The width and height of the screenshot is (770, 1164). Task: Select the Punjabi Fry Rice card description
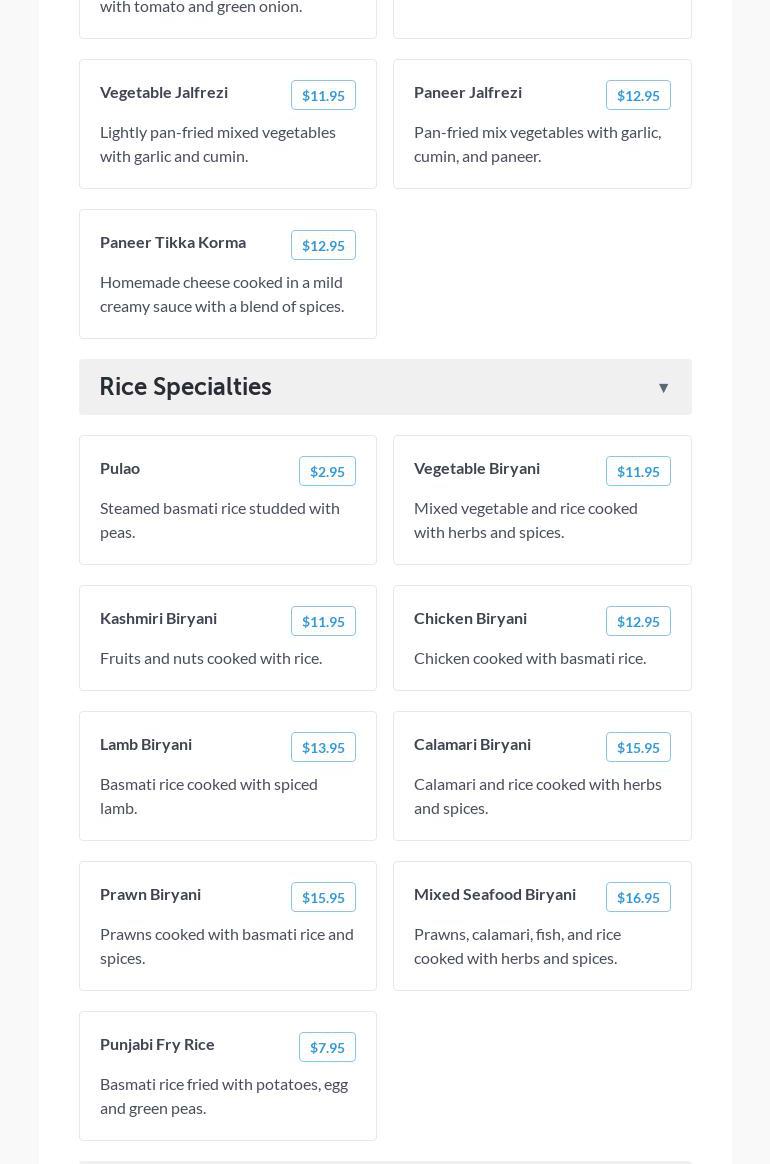click(224, 1096)
